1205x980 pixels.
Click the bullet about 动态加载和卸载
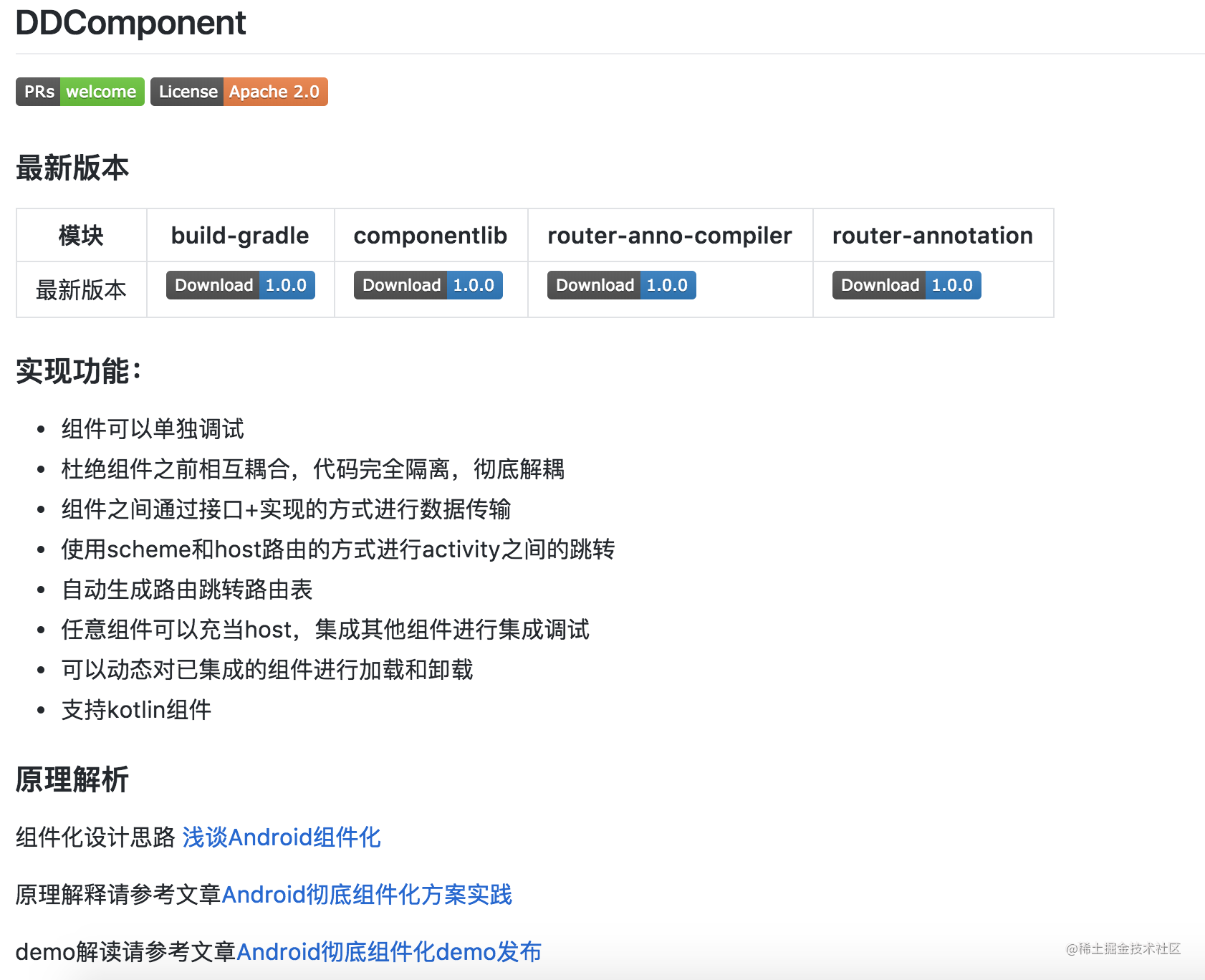tap(267, 670)
